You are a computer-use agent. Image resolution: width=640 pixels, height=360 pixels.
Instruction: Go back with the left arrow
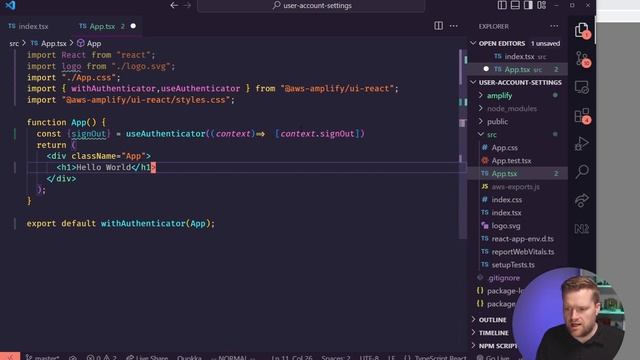(174, 5)
